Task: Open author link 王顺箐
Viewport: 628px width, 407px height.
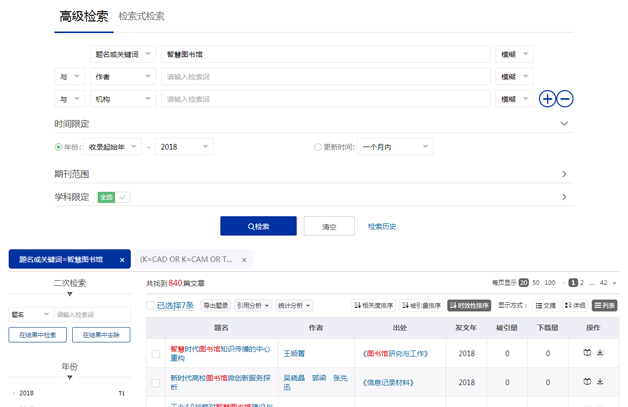Action: tap(294, 353)
